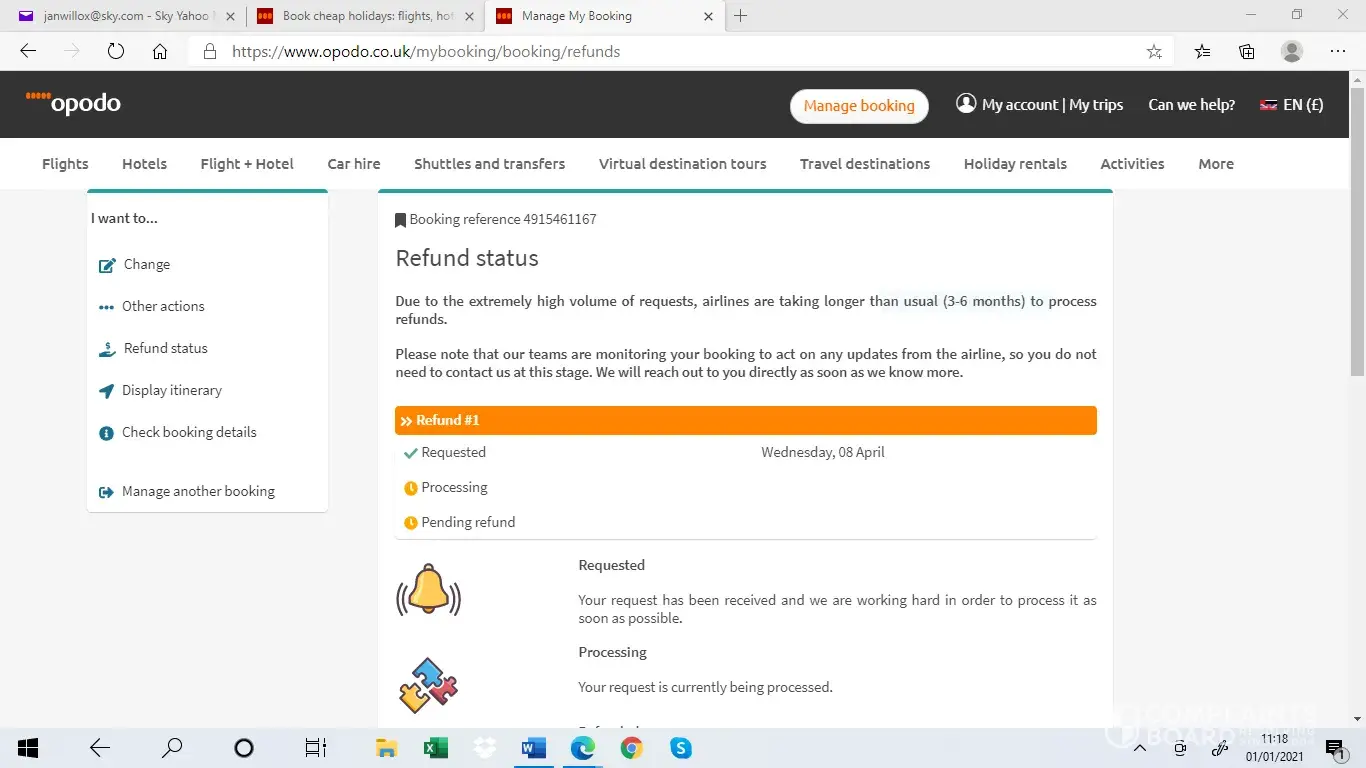Image resolution: width=1366 pixels, height=768 pixels.
Task: Open Edge settings and more menu
Action: pyautogui.click(x=1338, y=52)
